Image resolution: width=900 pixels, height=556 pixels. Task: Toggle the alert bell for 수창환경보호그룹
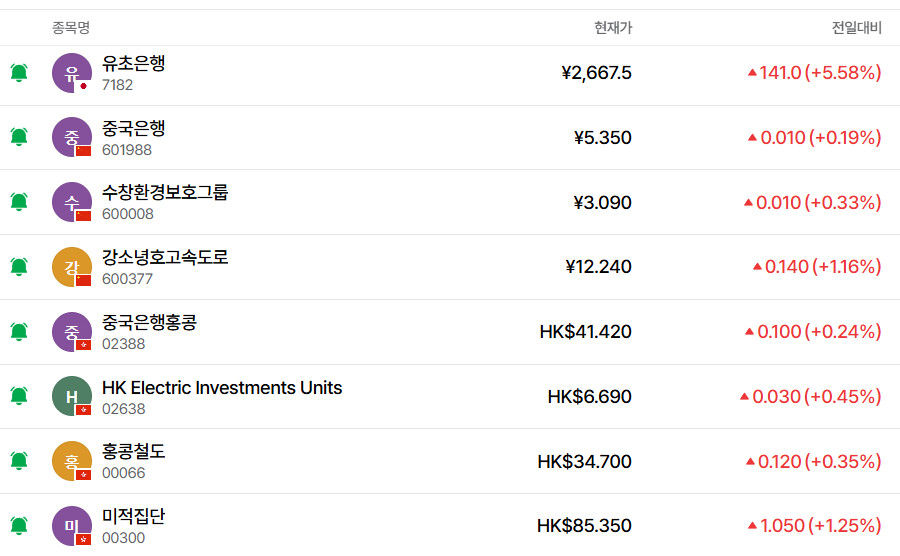point(19,202)
